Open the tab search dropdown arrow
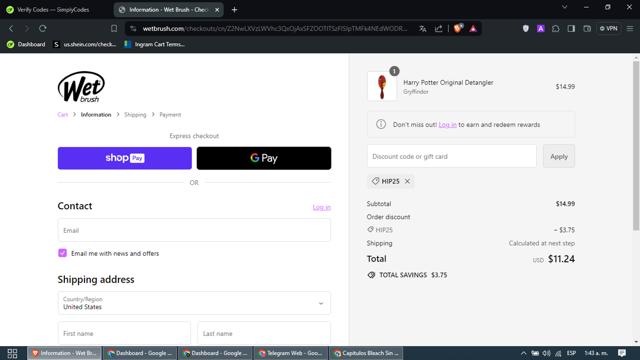Screen dimensions: 640x360 click(x=564, y=7)
